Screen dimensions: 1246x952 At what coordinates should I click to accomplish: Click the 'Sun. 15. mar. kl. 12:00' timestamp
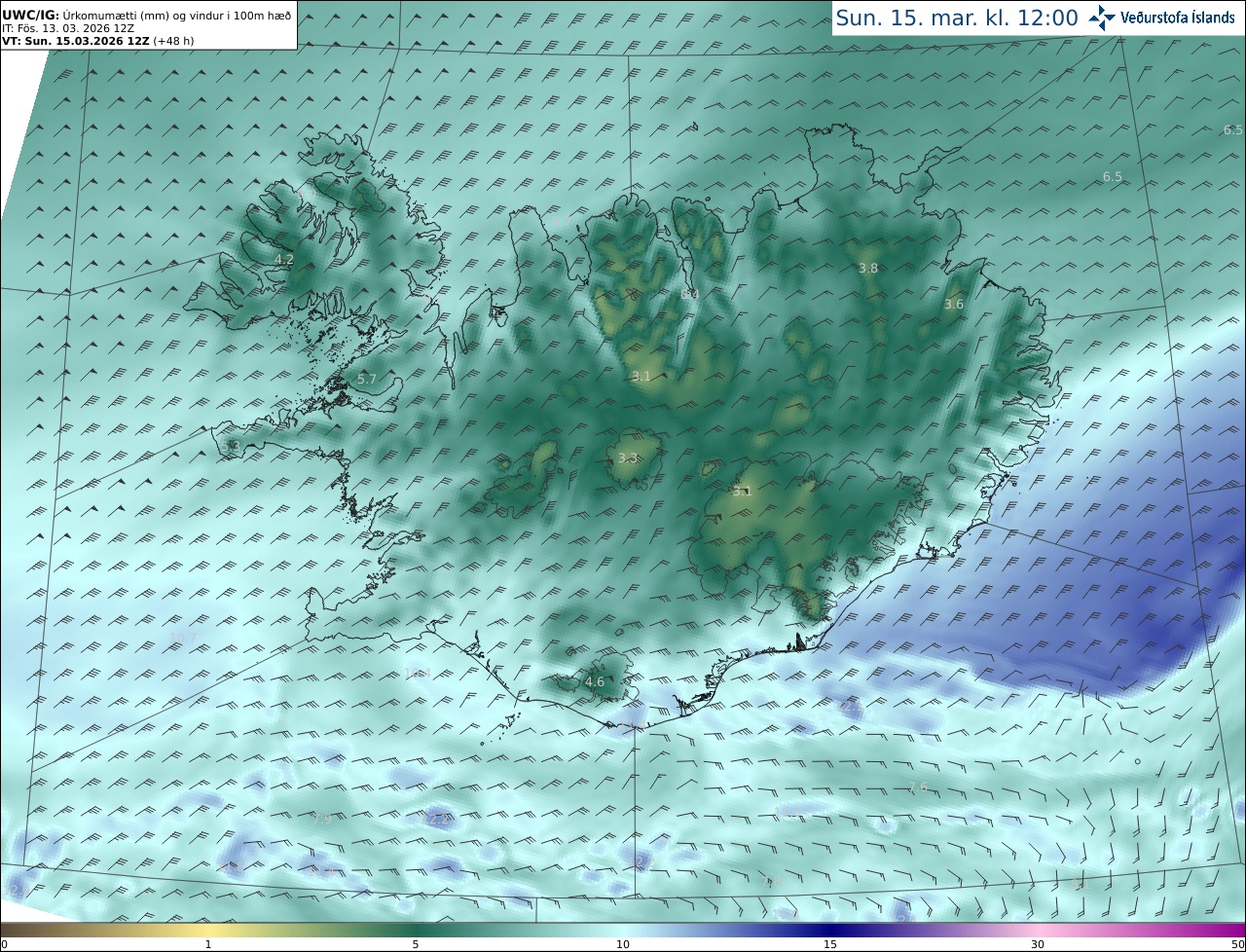957,18
